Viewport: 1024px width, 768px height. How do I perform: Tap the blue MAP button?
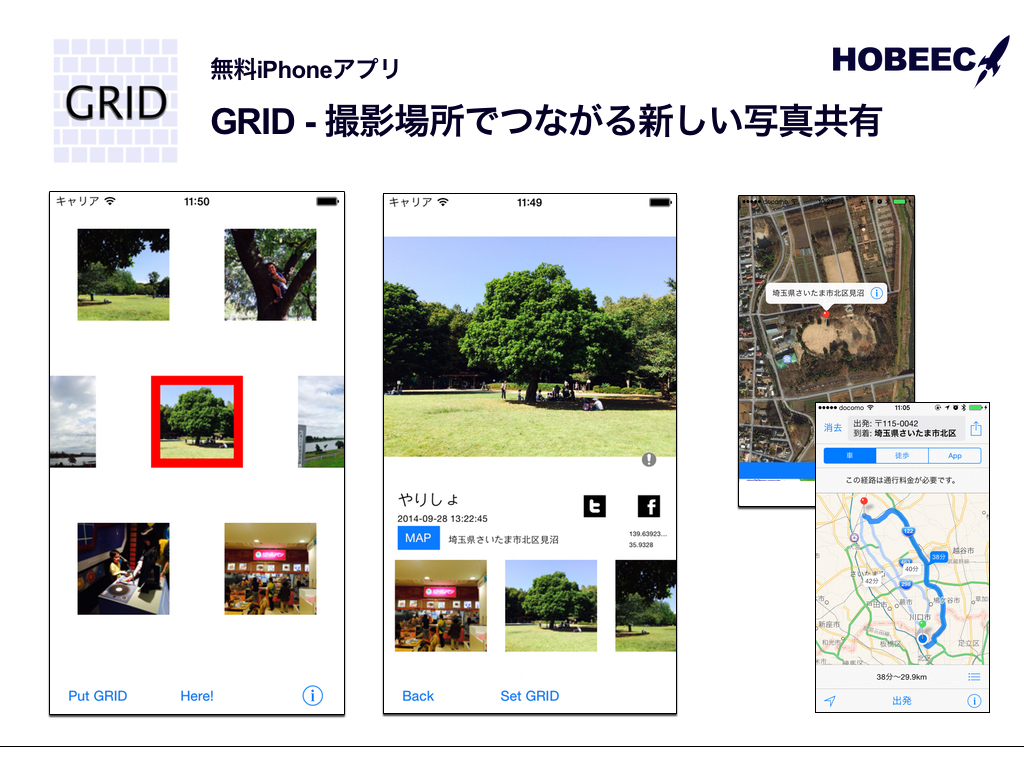pos(418,538)
